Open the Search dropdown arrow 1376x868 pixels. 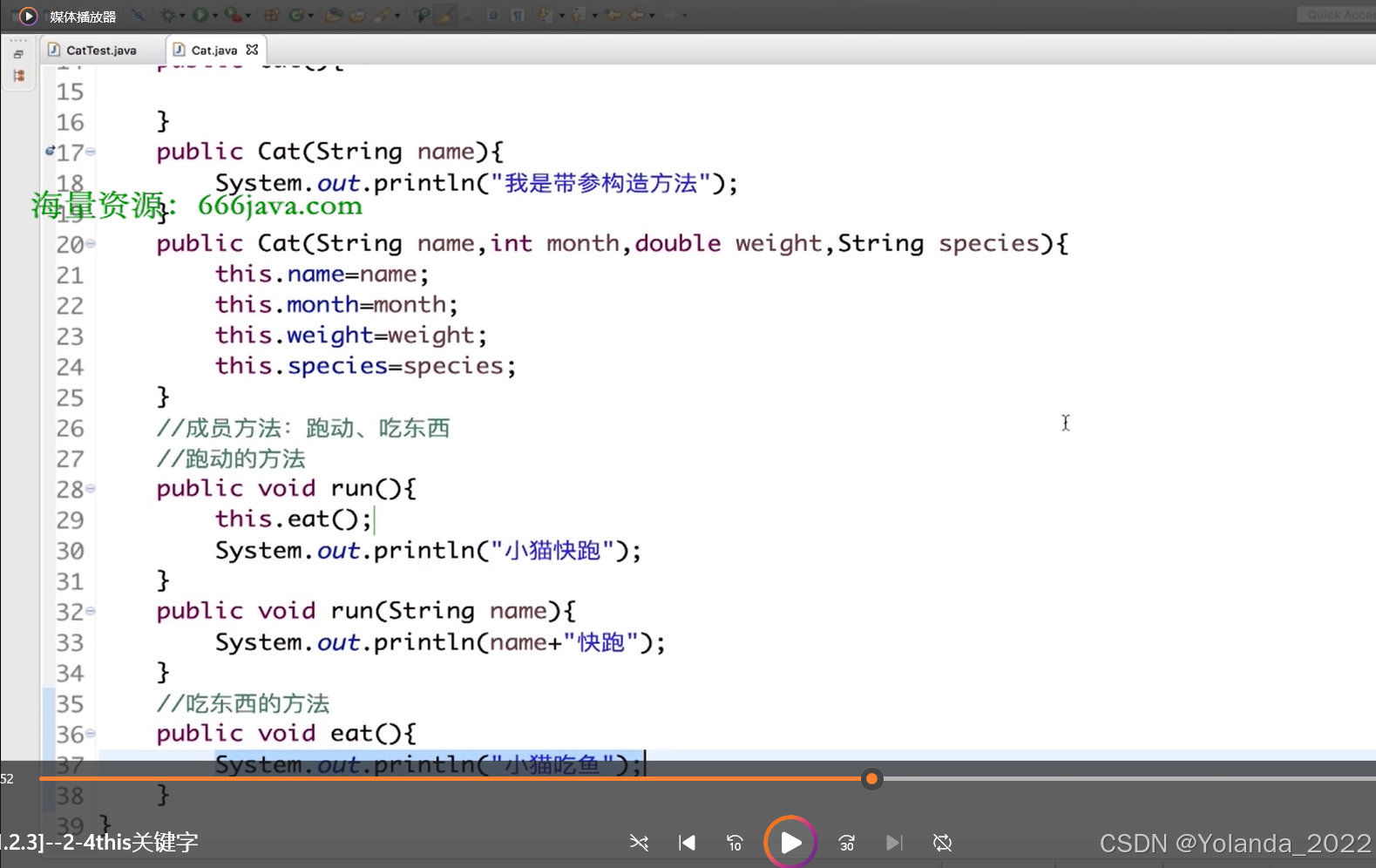coord(397,16)
